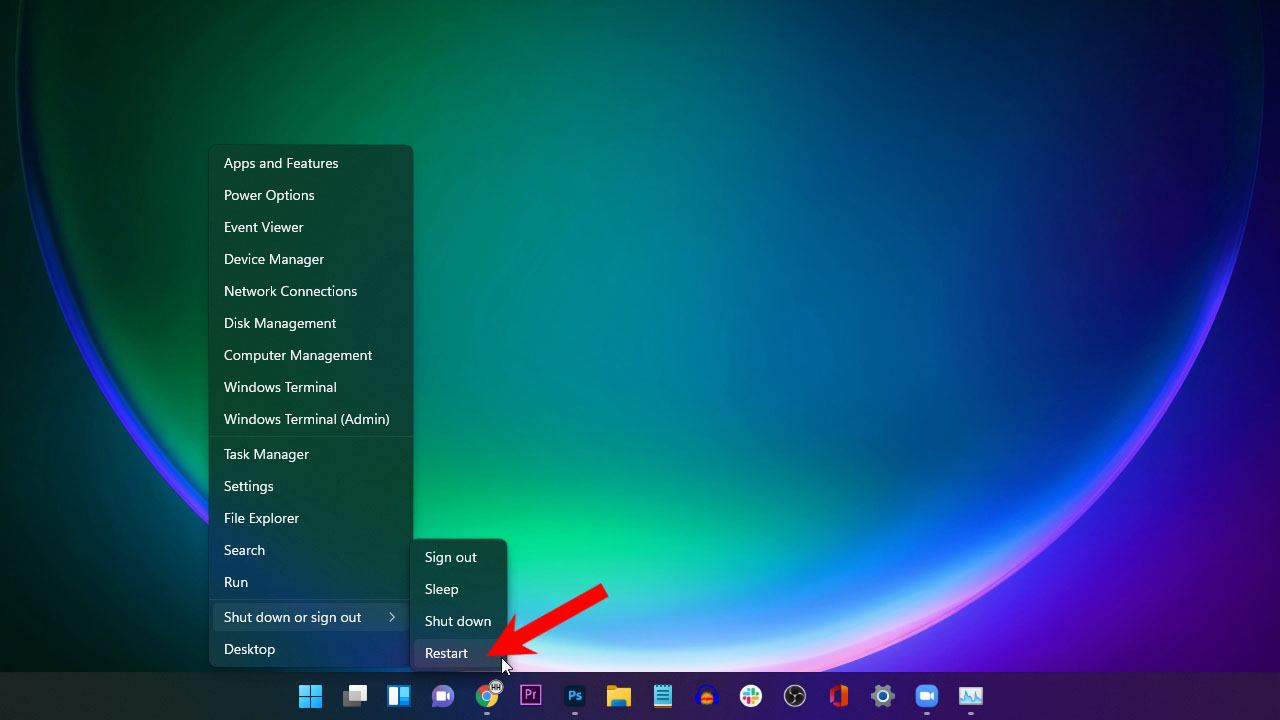Open File Explorer from the taskbar
The height and width of the screenshot is (720, 1280).
[618, 695]
